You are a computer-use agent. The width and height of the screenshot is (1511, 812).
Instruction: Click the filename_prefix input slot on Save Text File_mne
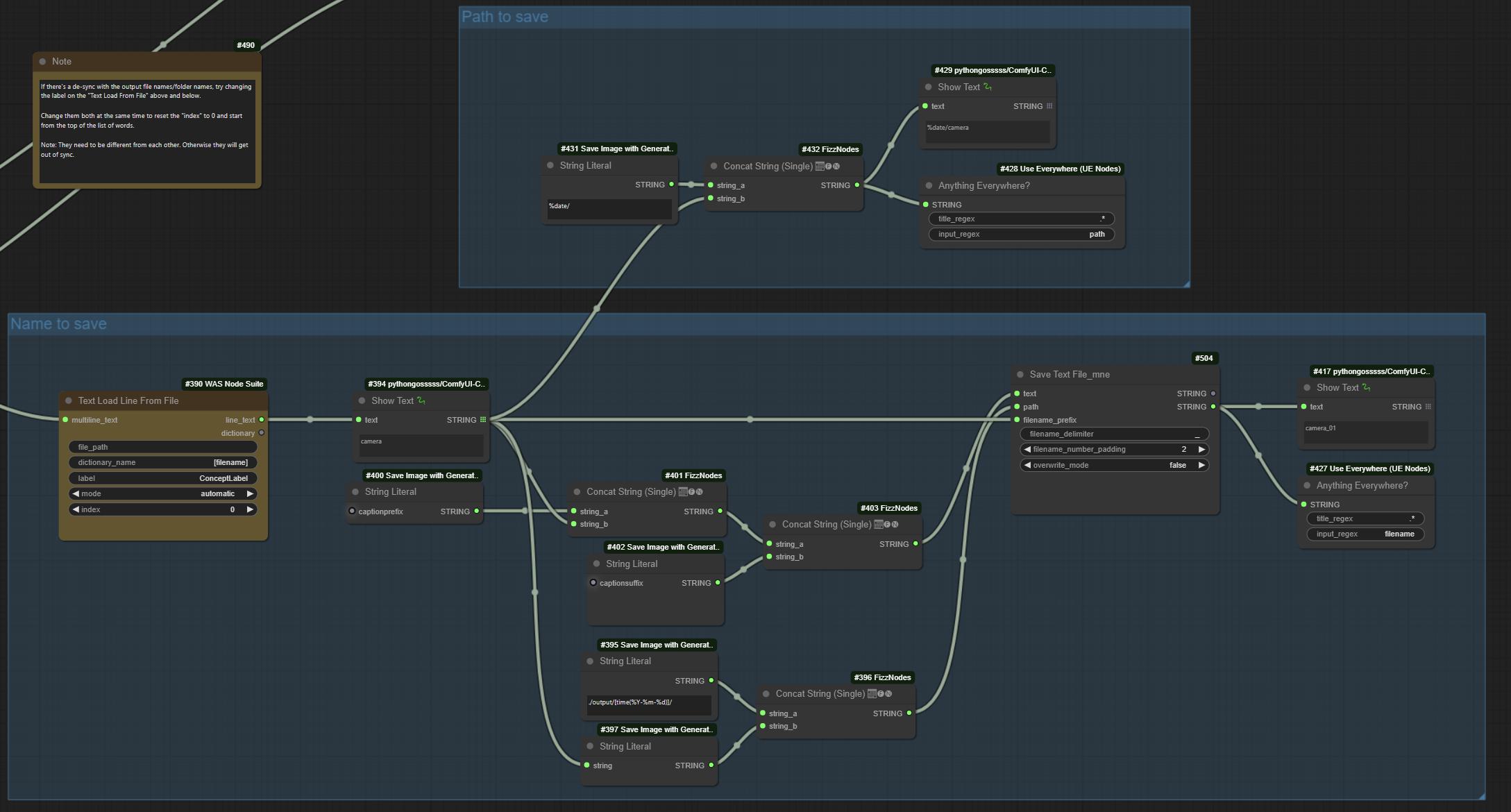pos(1018,420)
